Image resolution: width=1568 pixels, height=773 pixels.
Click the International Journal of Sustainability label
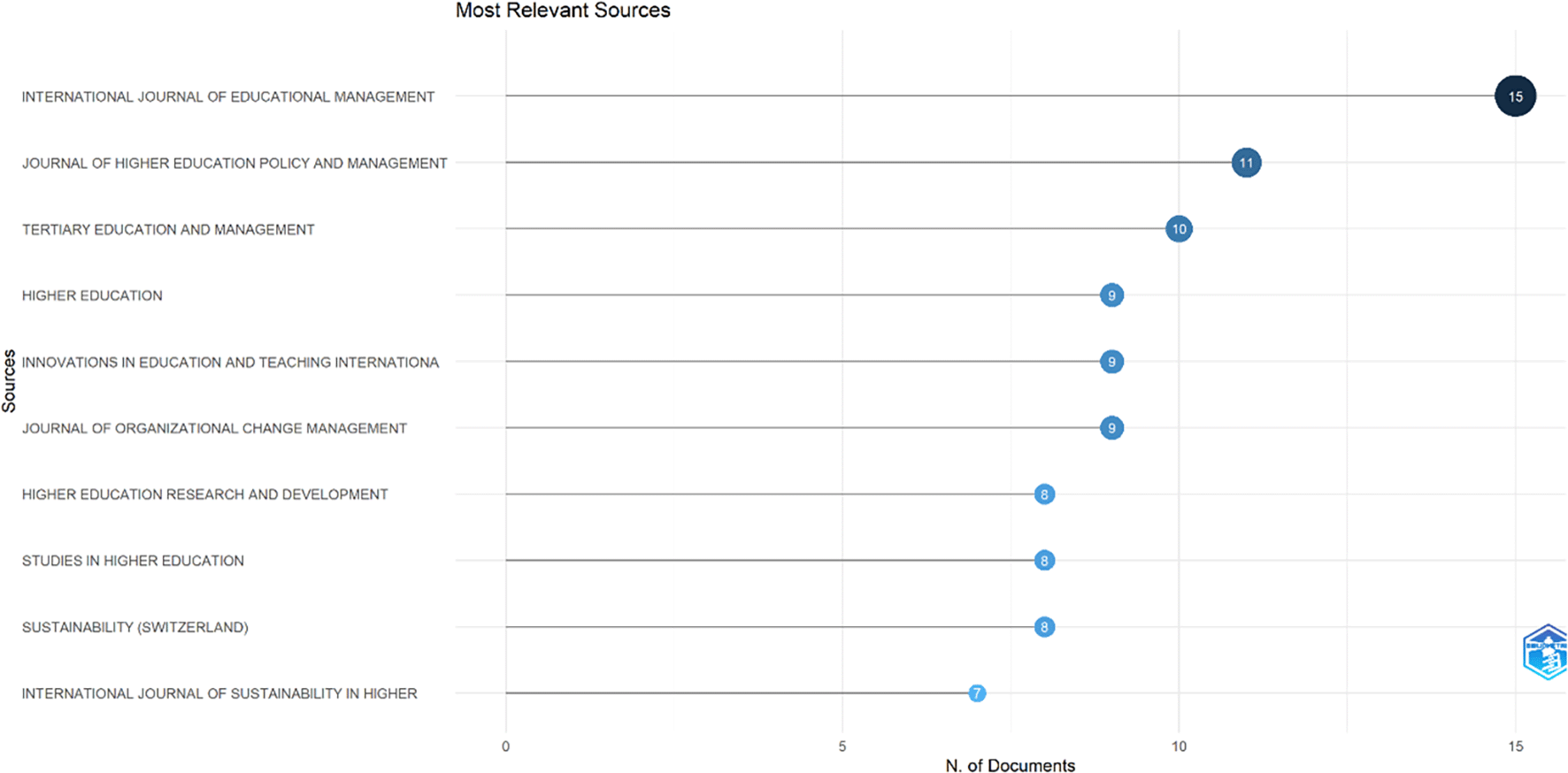click(x=219, y=693)
